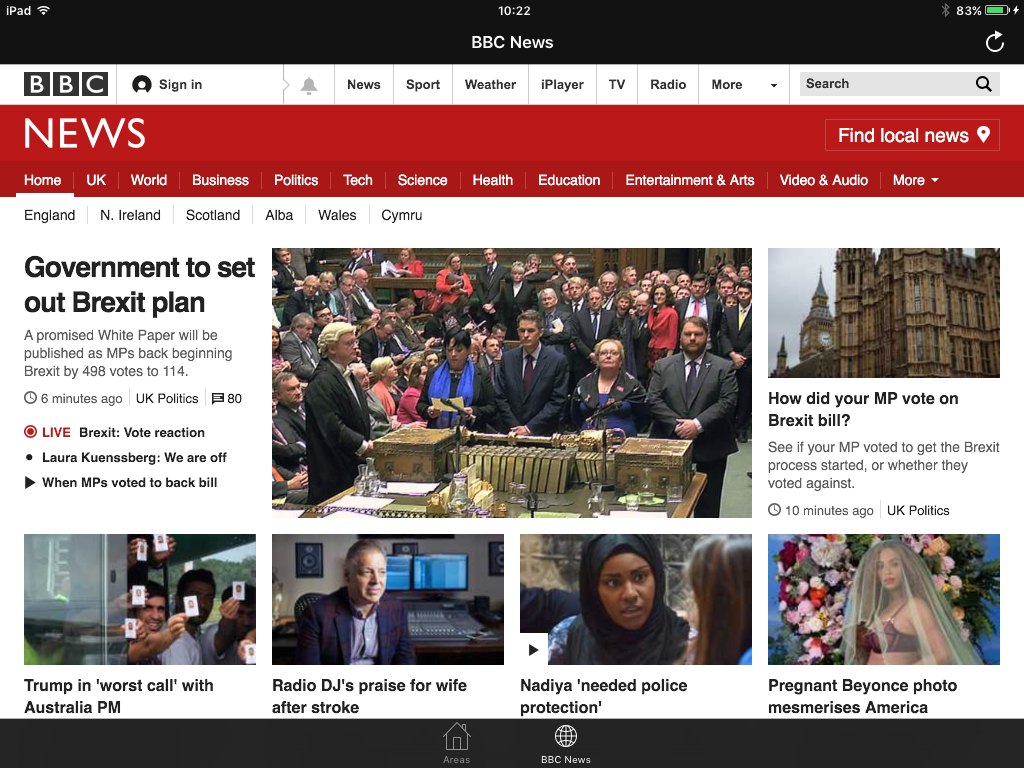The width and height of the screenshot is (1024, 768).
Task: Switch to the UK tab
Action: click(x=96, y=180)
